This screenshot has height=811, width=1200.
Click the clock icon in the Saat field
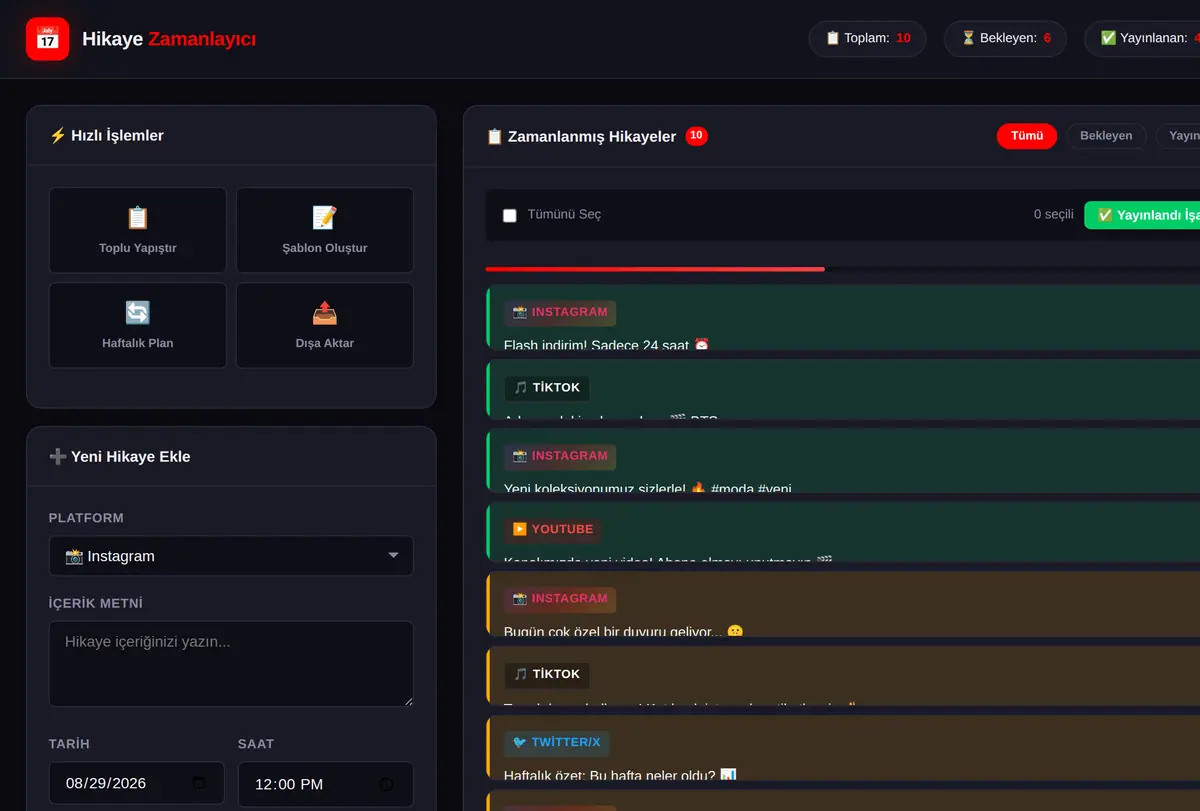point(386,784)
